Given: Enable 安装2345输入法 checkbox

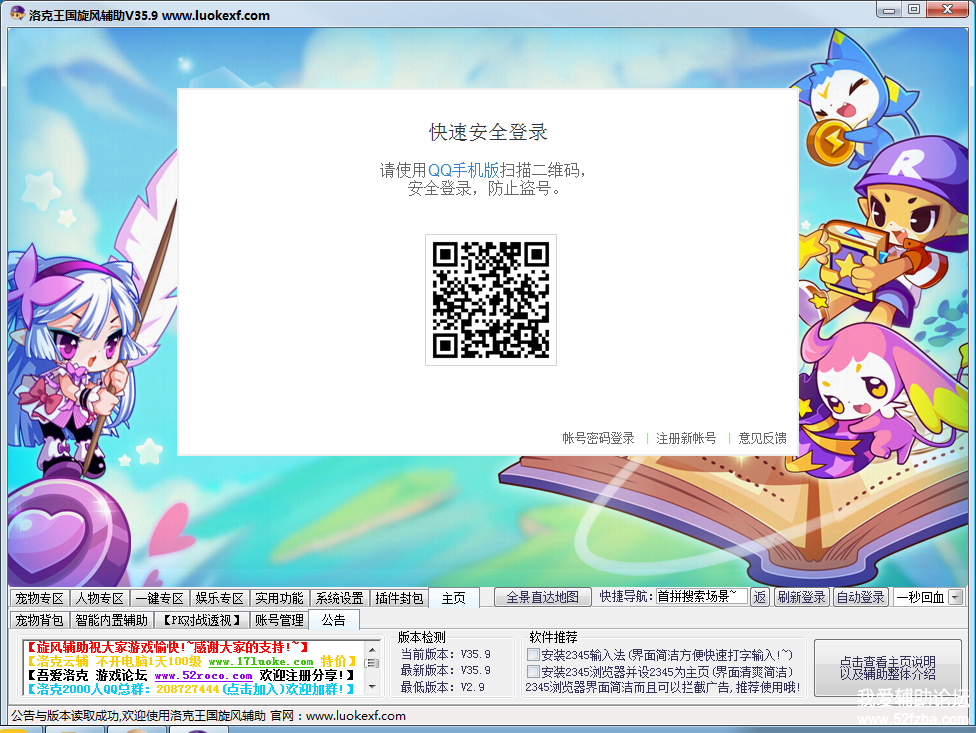Looking at the screenshot, I should click(533, 655).
